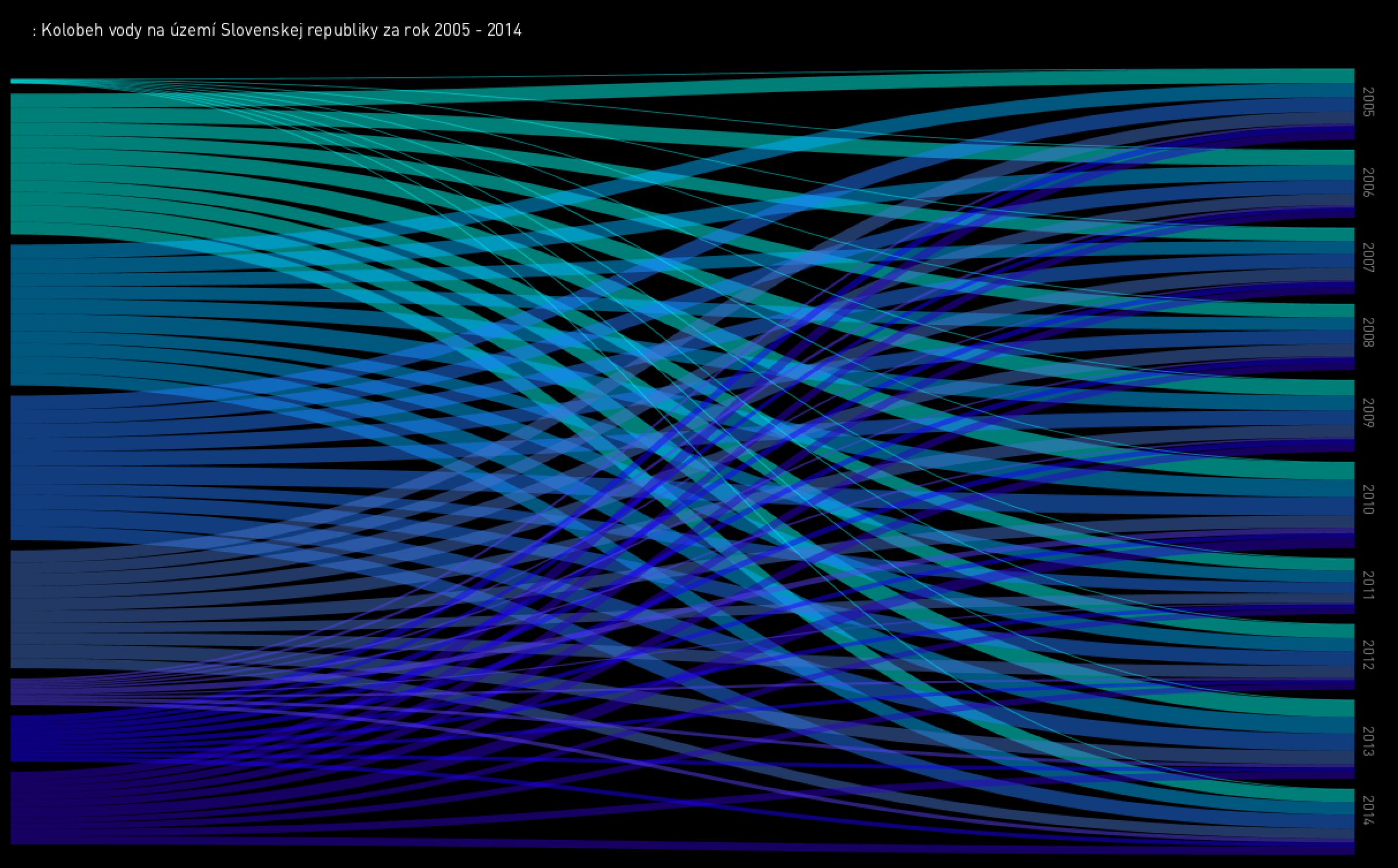Click the 2007 year label

click(1369, 258)
